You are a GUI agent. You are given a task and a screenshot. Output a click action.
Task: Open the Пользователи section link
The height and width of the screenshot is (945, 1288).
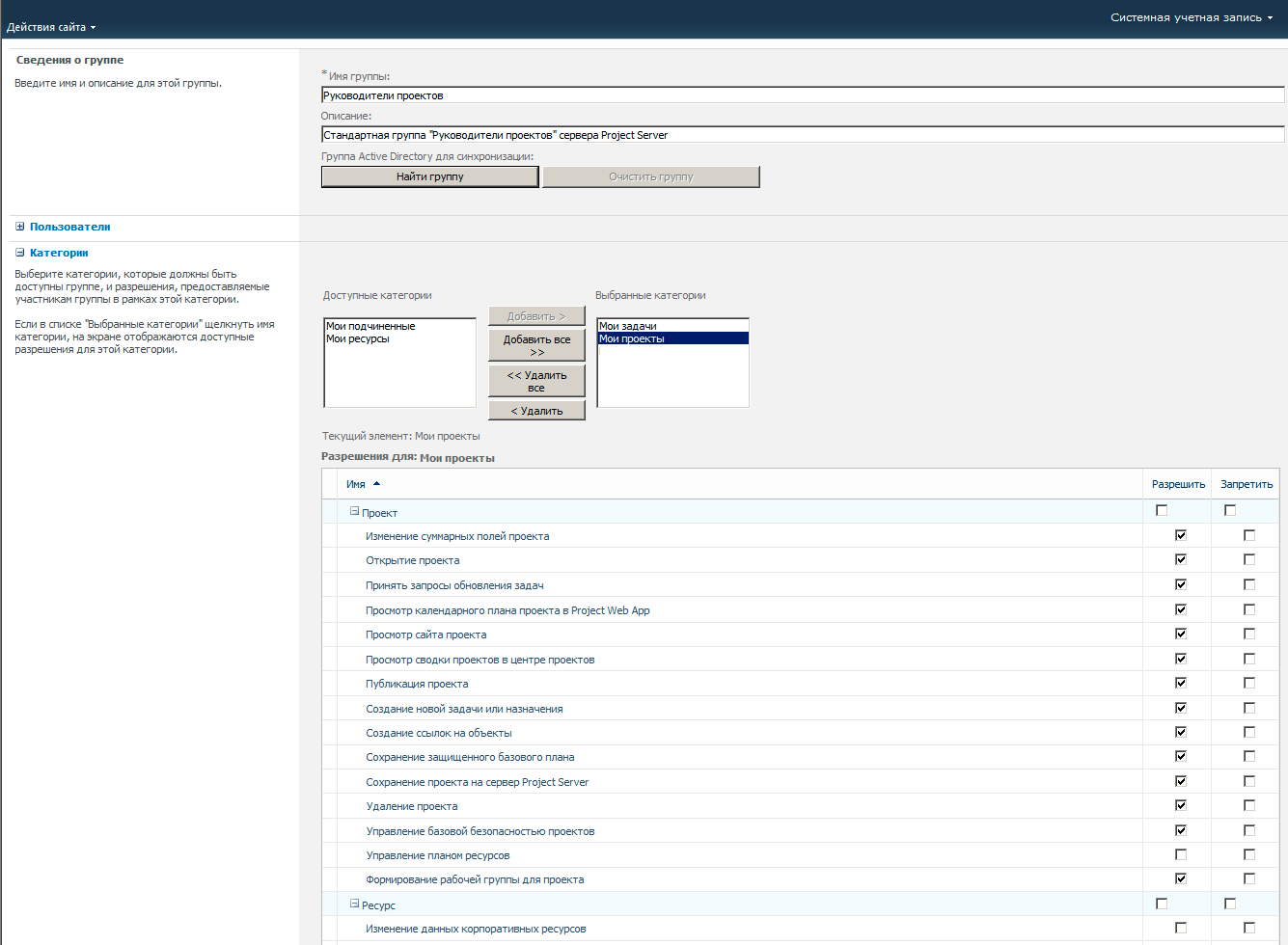click(x=69, y=227)
